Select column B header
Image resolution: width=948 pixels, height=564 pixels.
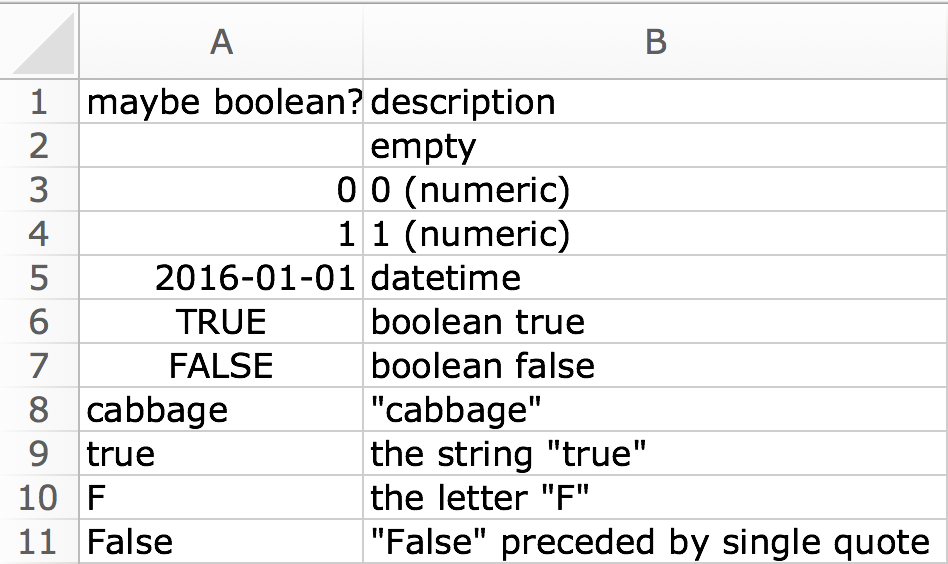click(x=655, y=42)
